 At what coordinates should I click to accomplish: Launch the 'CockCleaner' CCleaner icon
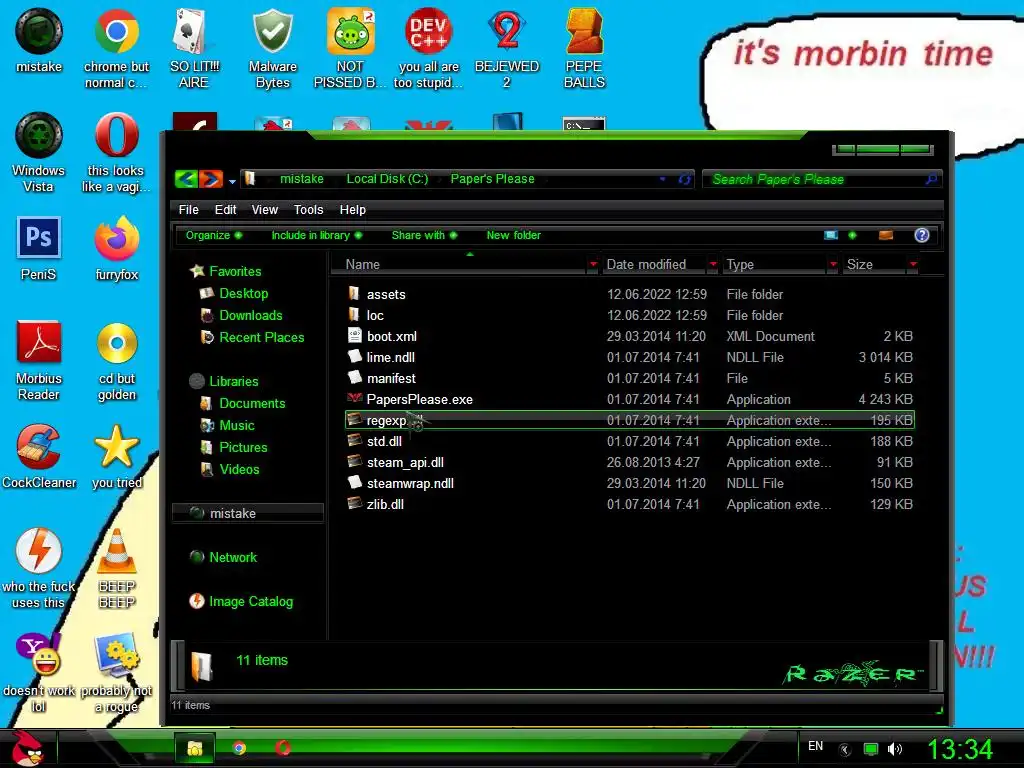39,456
